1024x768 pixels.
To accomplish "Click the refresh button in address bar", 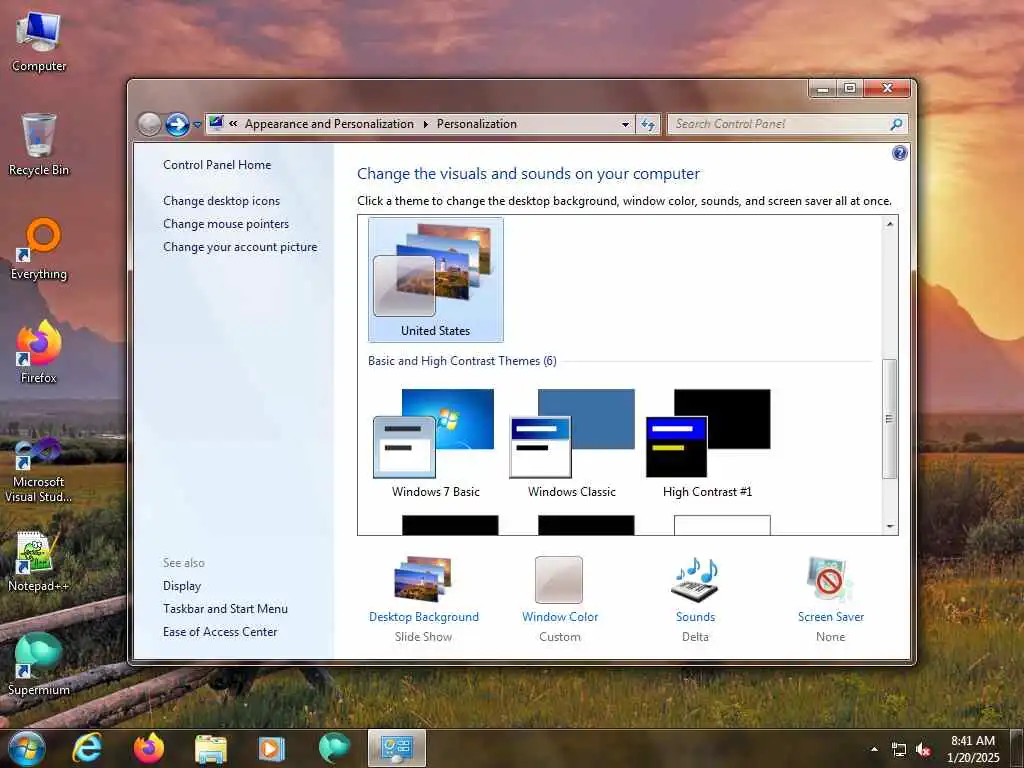I will click(648, 124).
